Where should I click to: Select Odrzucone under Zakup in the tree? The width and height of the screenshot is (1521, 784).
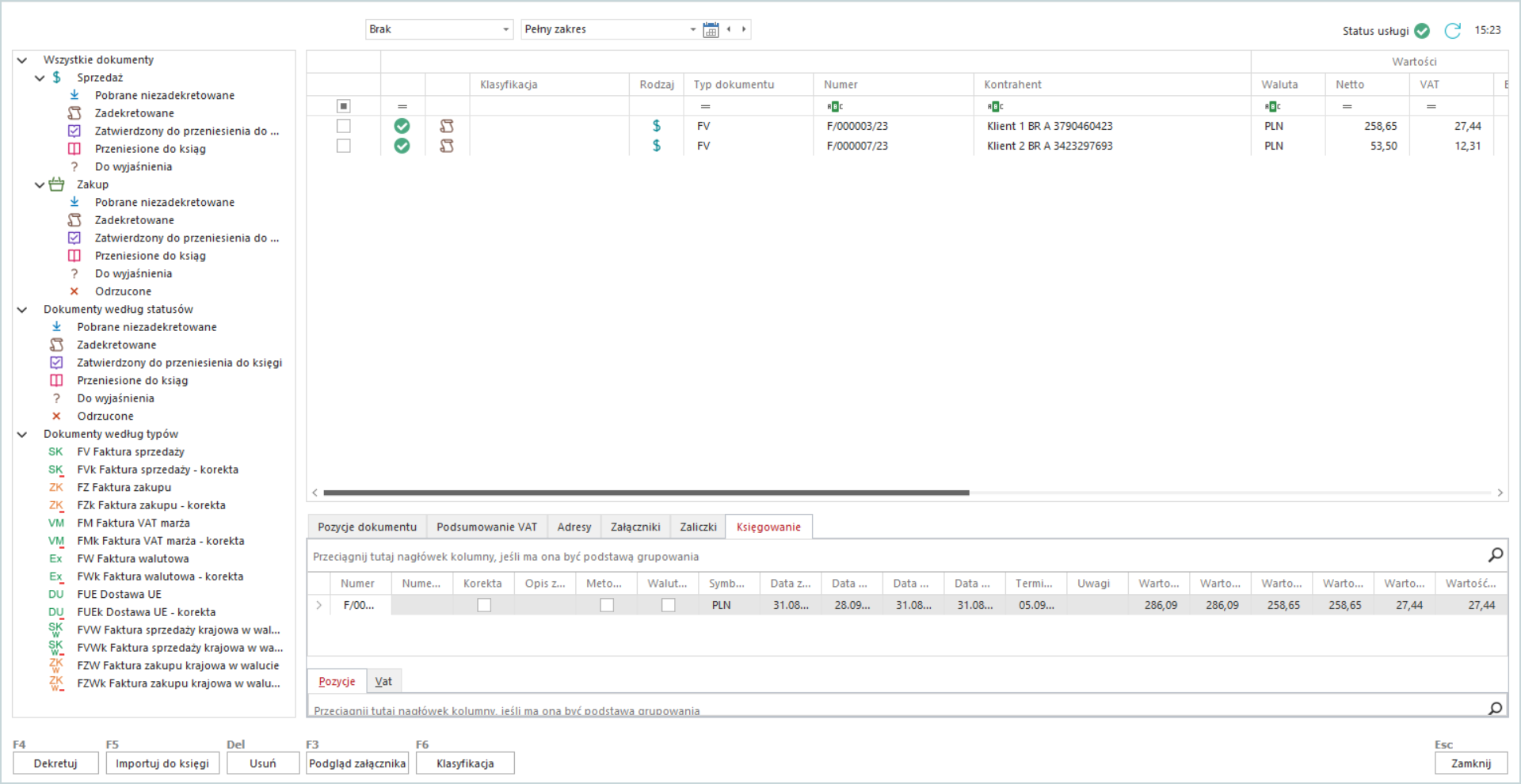tap(123, 291)
